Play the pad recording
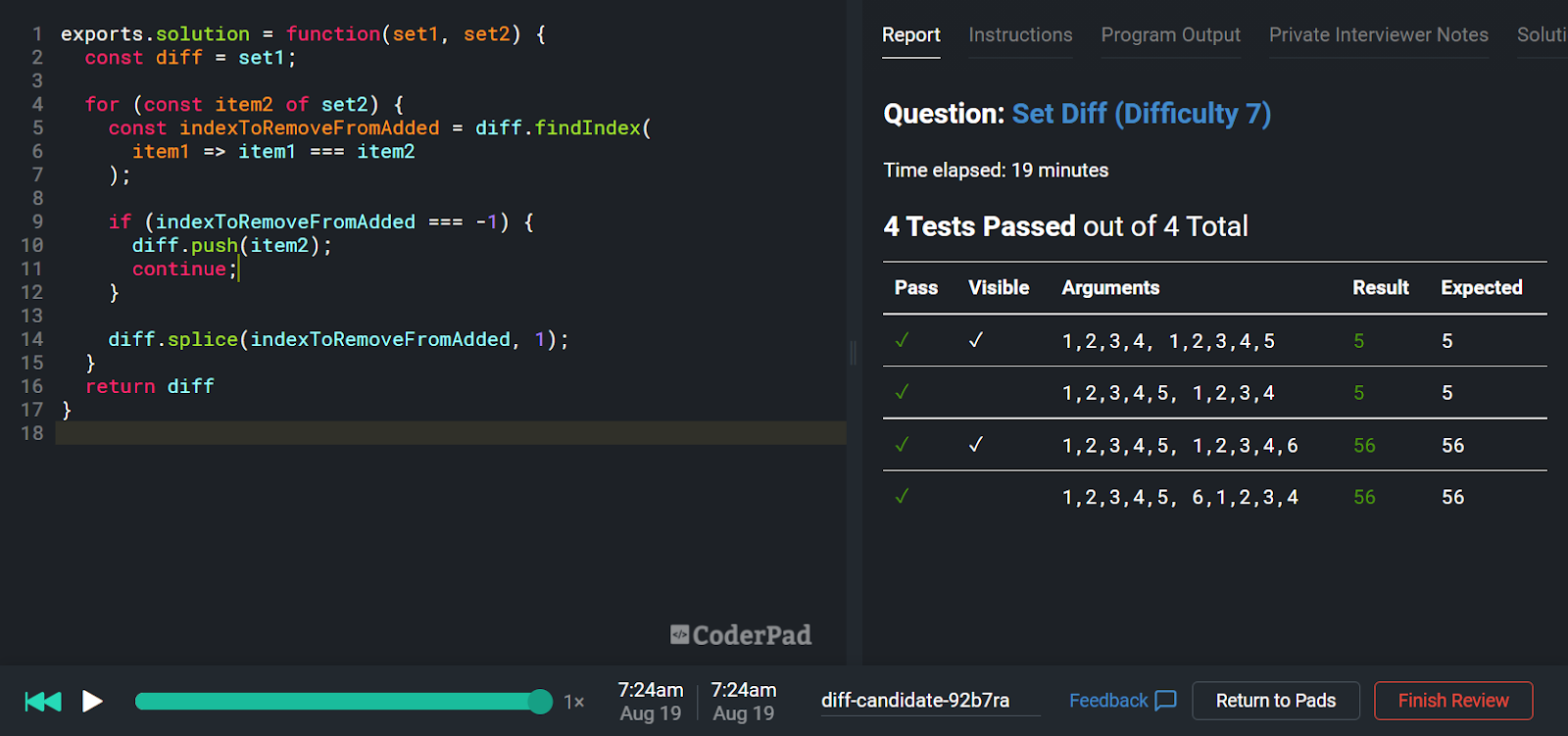The image size is (1568, 736). (93, 702)
